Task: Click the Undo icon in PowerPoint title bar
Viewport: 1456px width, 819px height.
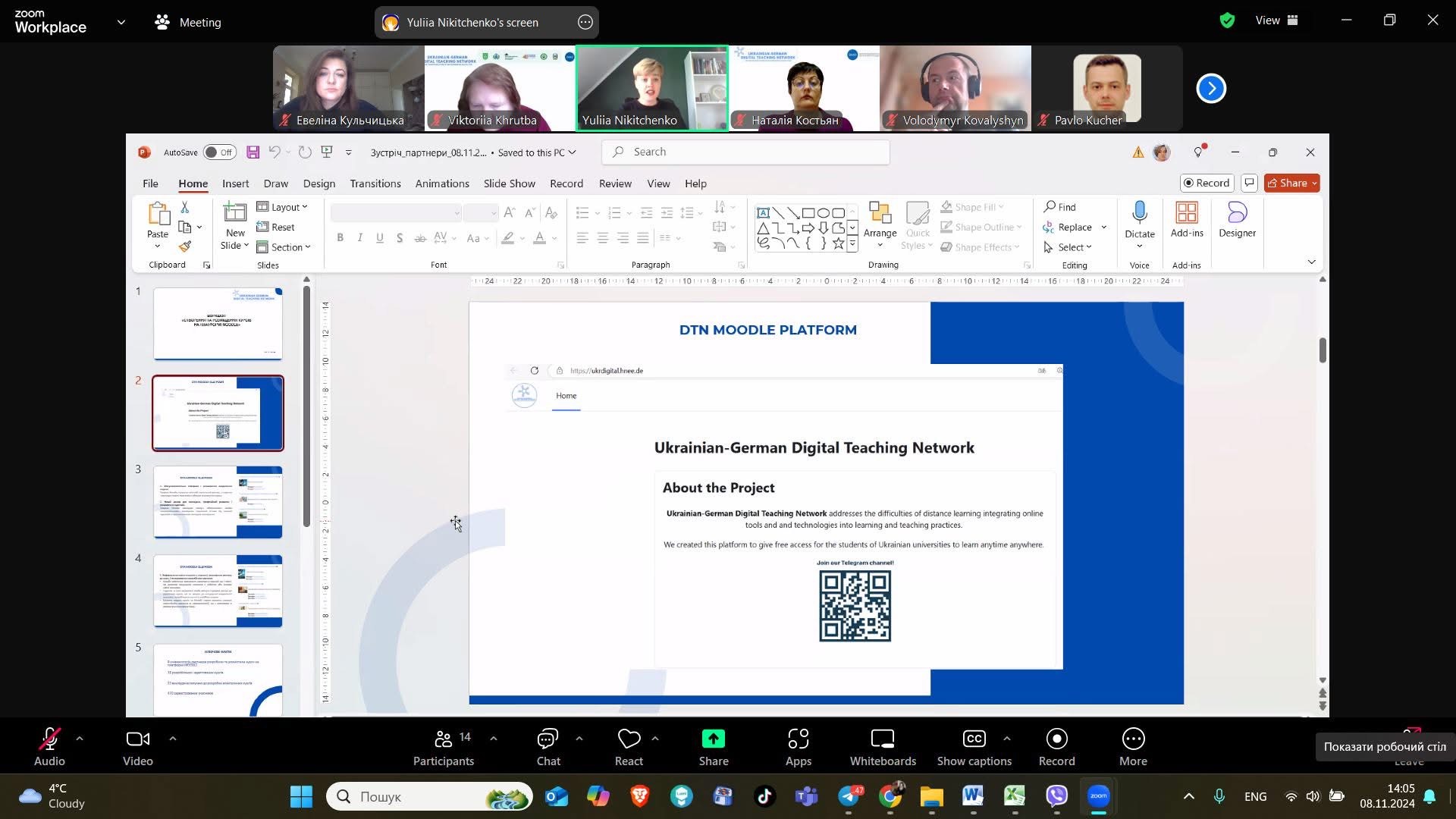Action: click(x=275, y=152)
